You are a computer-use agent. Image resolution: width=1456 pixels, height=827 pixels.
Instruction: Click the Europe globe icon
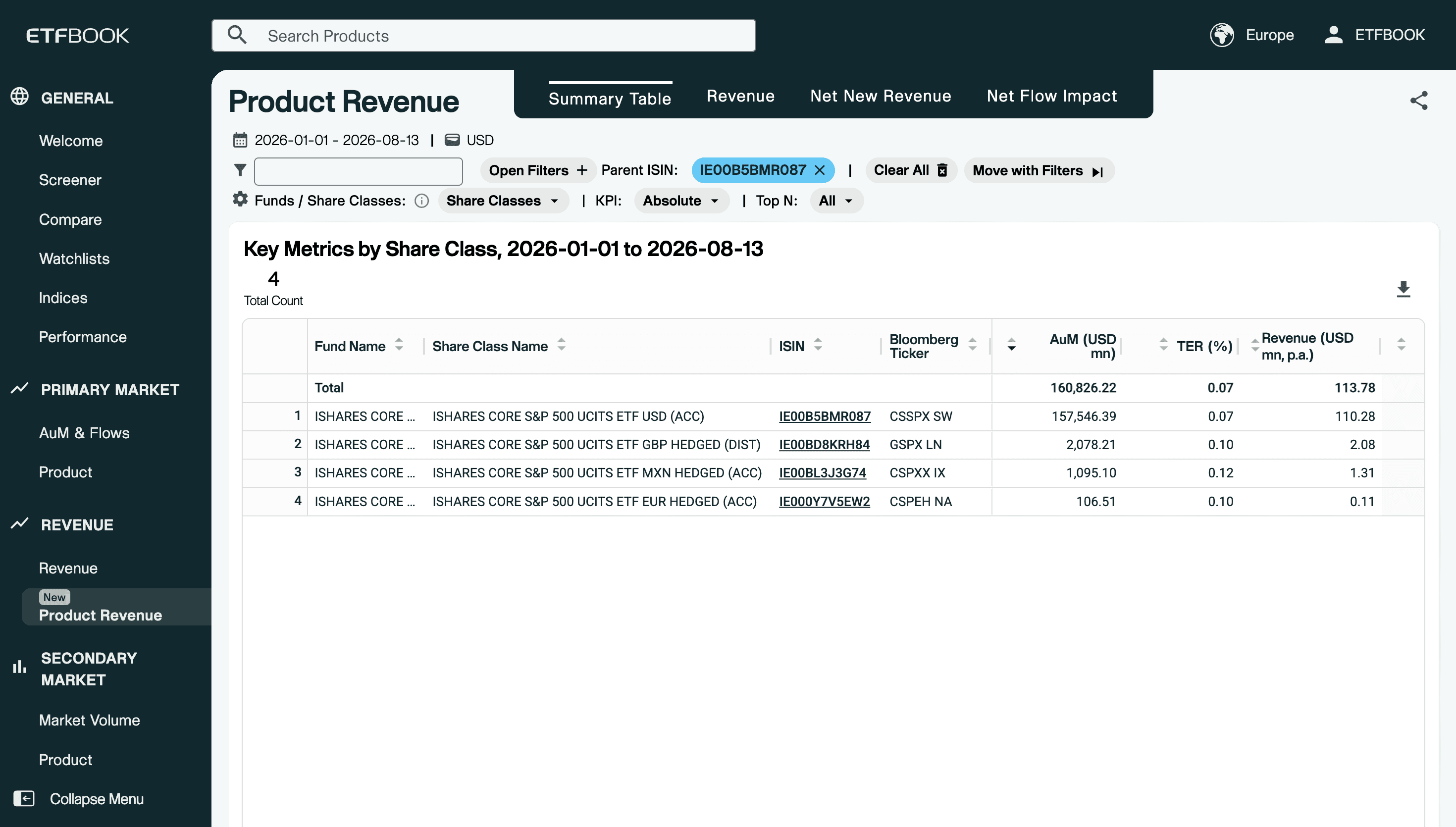click(1221, 35)
